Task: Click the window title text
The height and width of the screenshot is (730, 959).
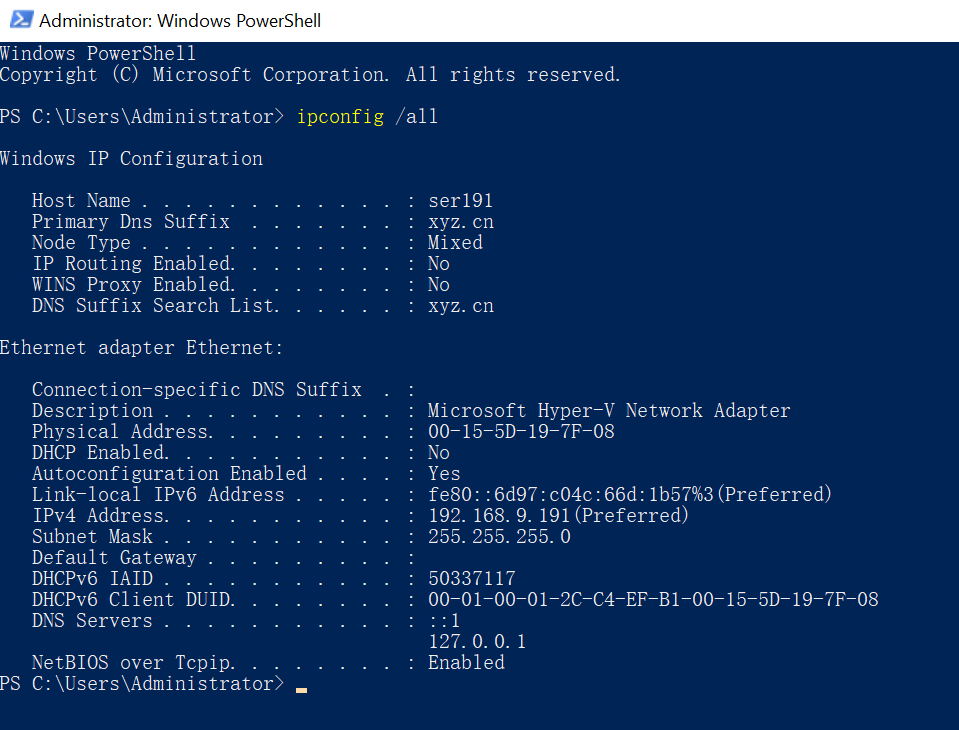Action: click(180, 21)
